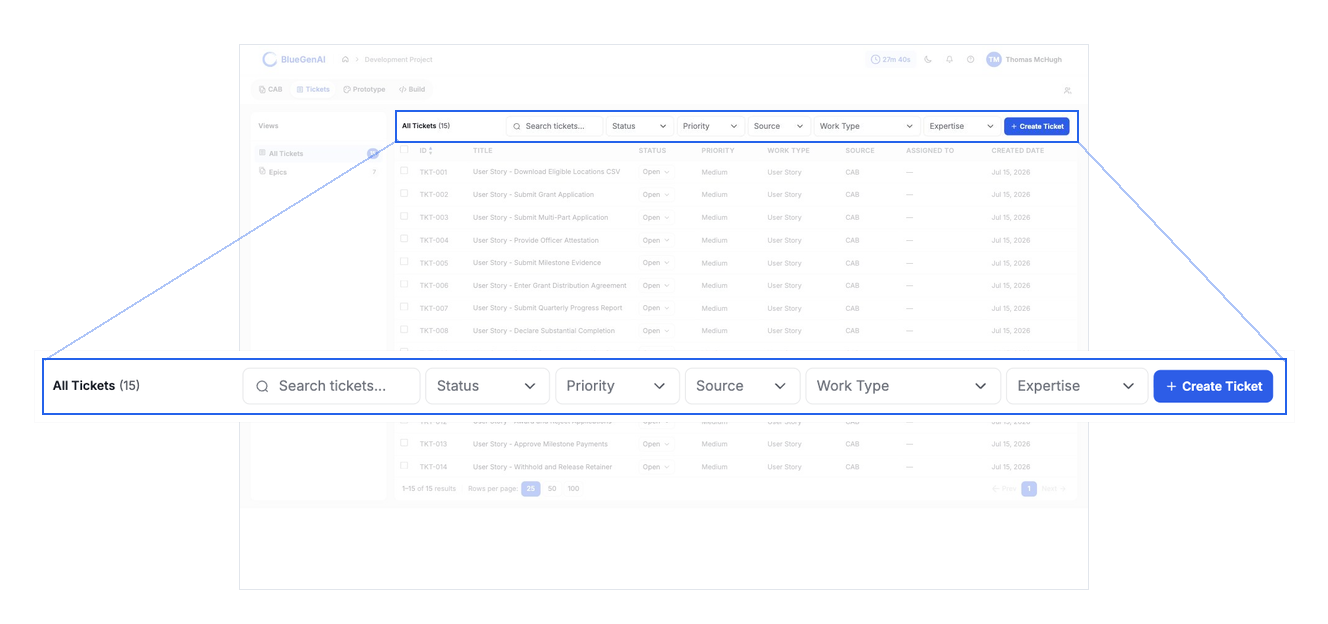The image size is (1328, 624).
Task: Toggle dark mode with the moon icon
Action: pyautogui.click(x=928, y=60)
